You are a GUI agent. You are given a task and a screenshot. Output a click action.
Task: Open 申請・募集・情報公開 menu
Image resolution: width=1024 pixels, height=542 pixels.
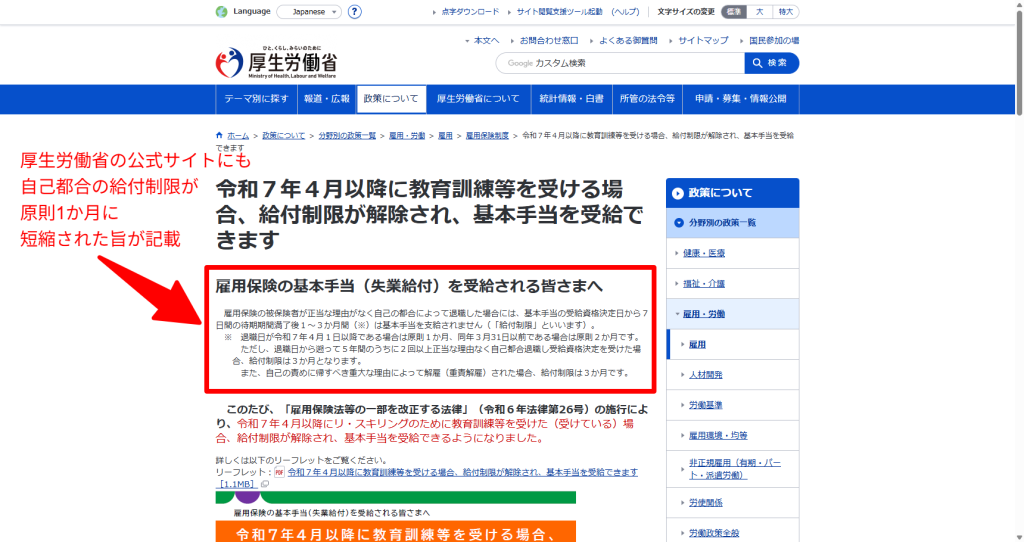(741, 99)
